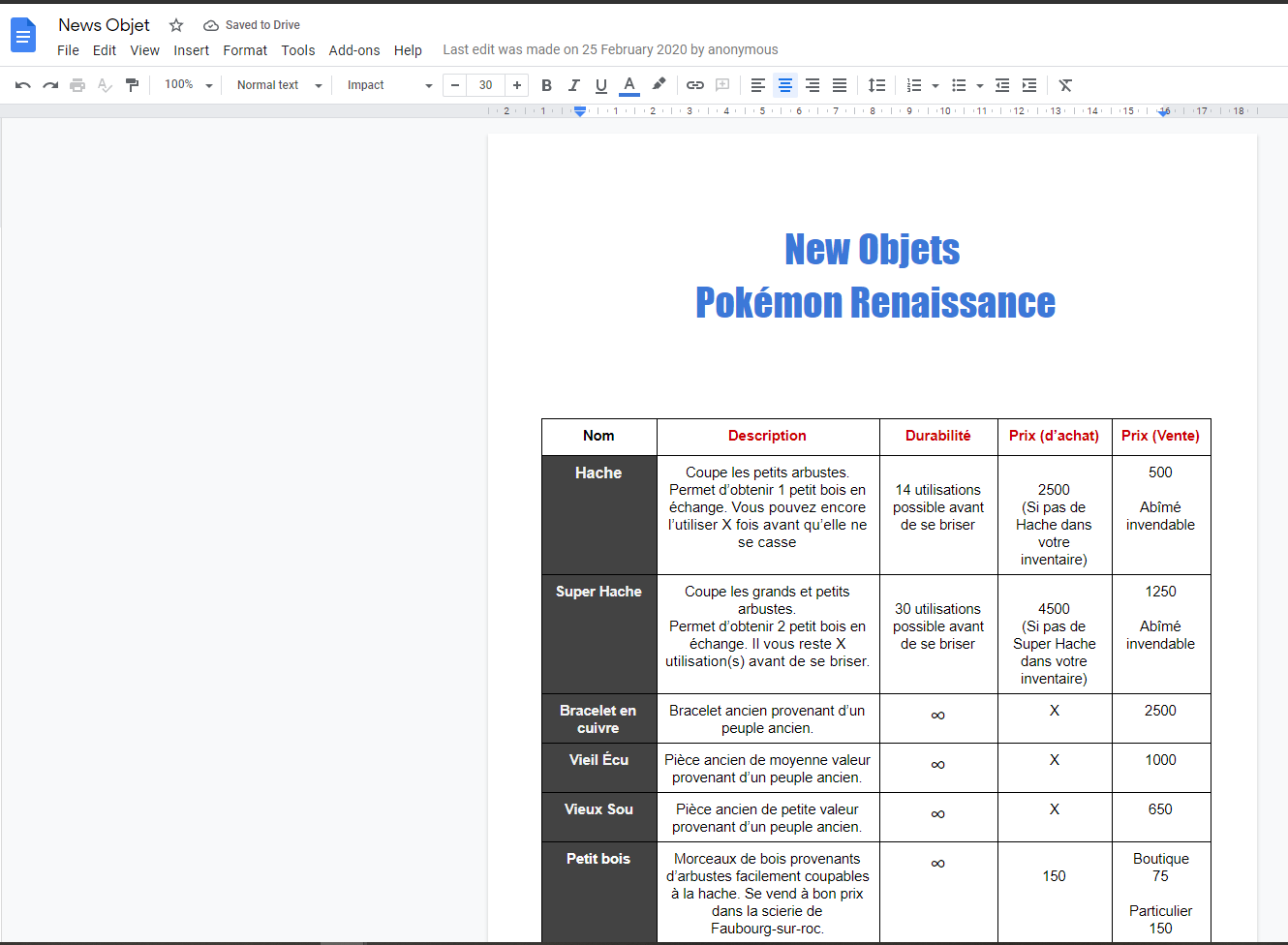Screen dimensions: 1288x945
Task: Click the Bracelet en cuivre cell
Action: coord(598,718)
